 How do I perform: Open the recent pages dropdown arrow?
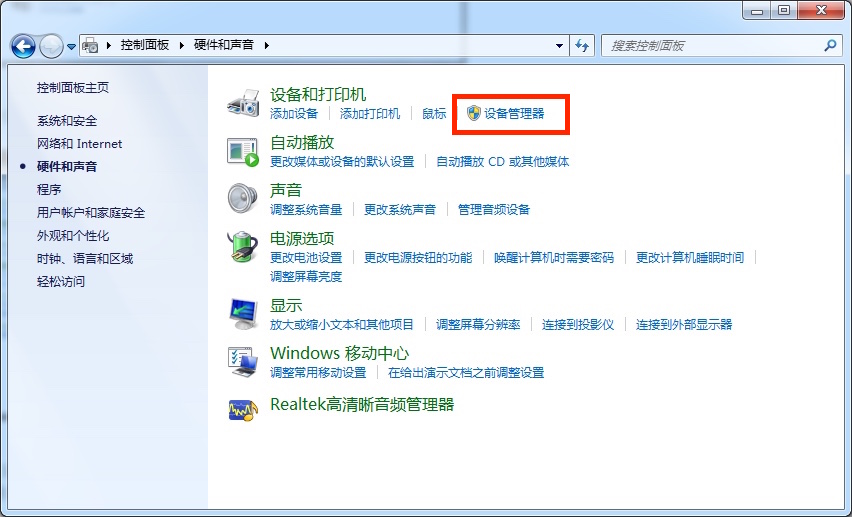pos(71,47)
